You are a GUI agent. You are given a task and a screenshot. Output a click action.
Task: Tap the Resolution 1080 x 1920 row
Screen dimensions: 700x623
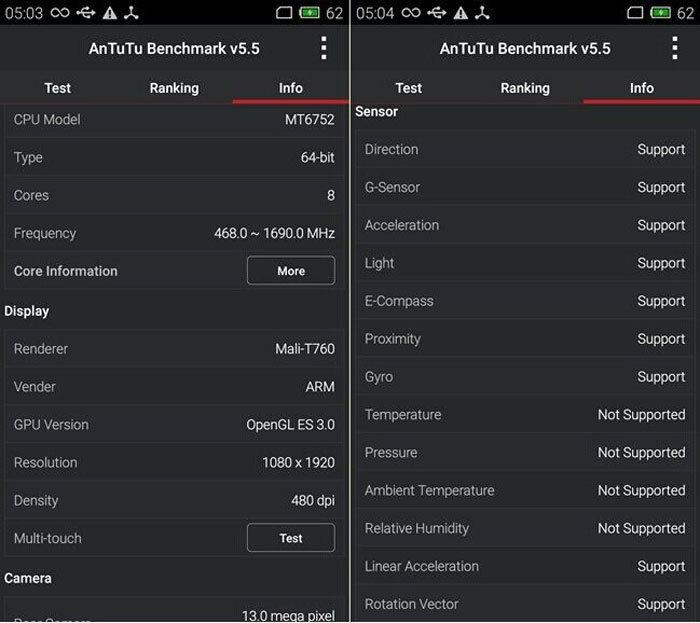pyautogui.click(x=174, y=463)
